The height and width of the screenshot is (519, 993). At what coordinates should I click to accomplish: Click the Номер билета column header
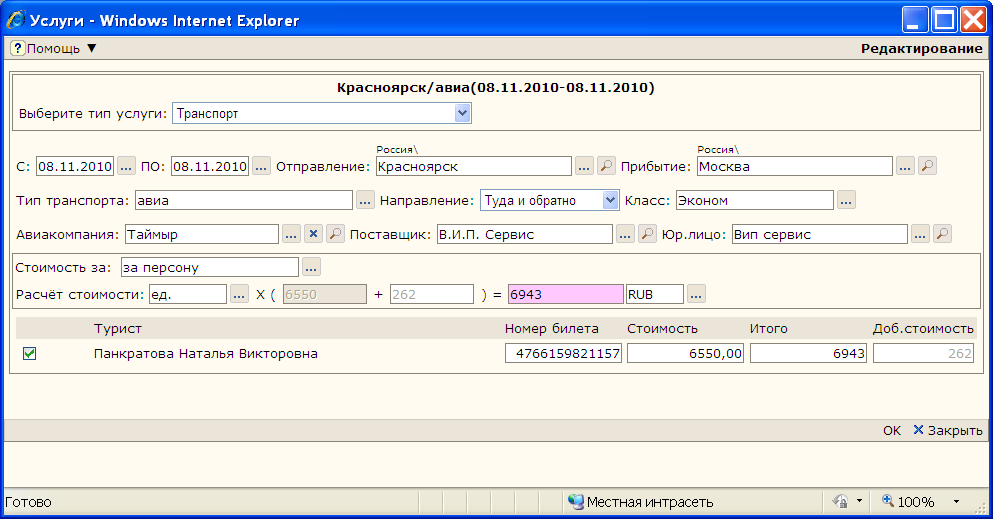(552, 328)
